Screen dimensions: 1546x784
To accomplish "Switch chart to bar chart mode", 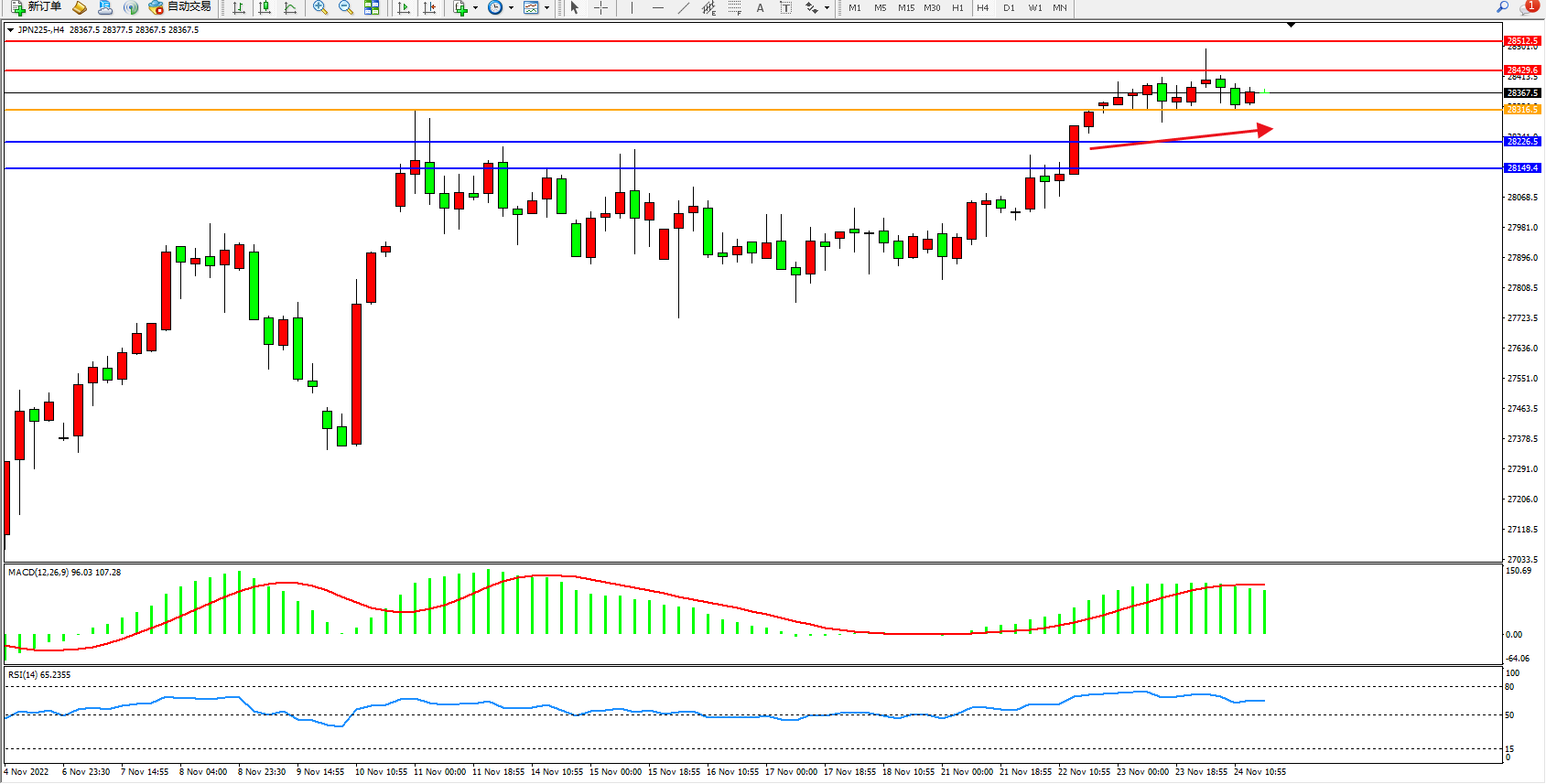I will coord(239,7).
